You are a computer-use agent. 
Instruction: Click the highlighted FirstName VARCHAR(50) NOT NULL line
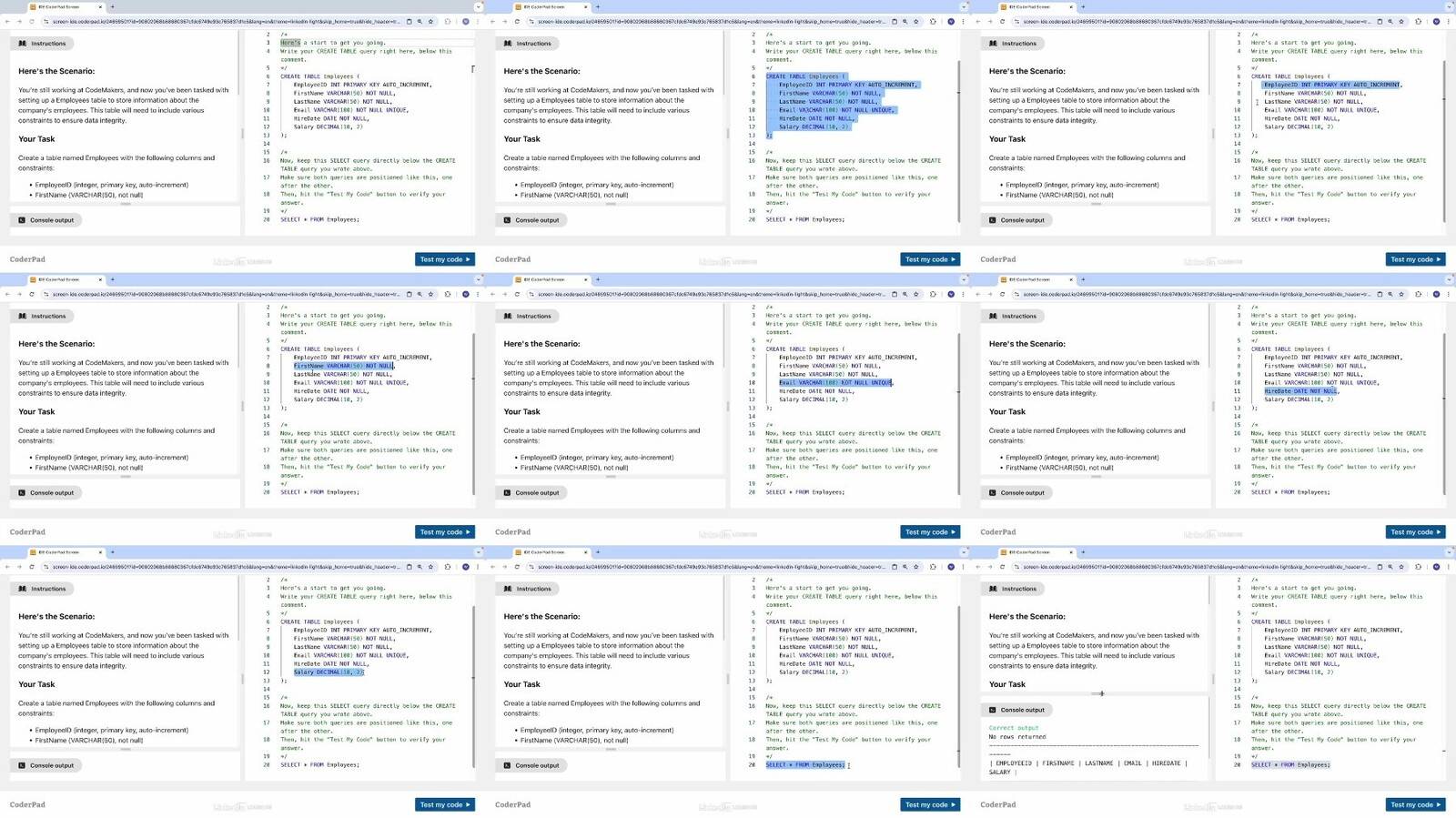[x=343, y=366]
